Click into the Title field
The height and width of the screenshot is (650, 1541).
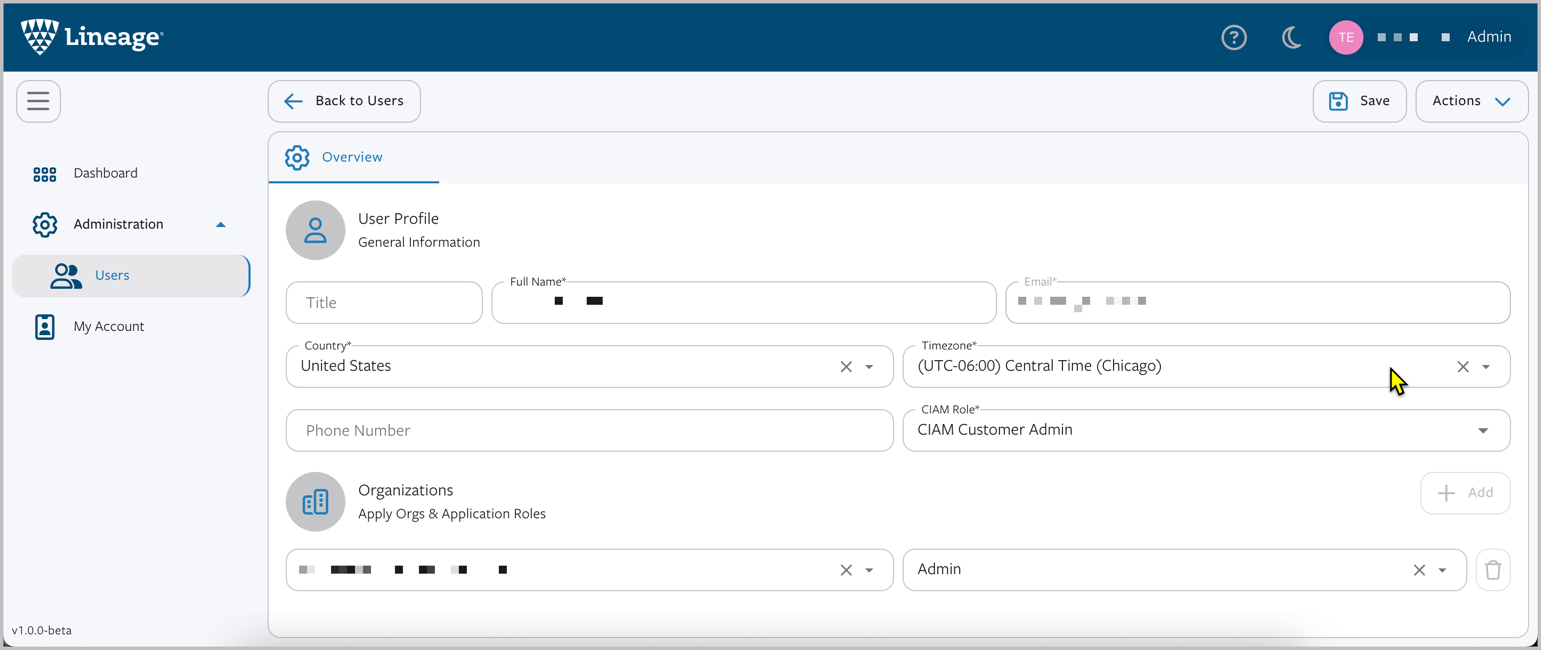click(x=384, y=303)
